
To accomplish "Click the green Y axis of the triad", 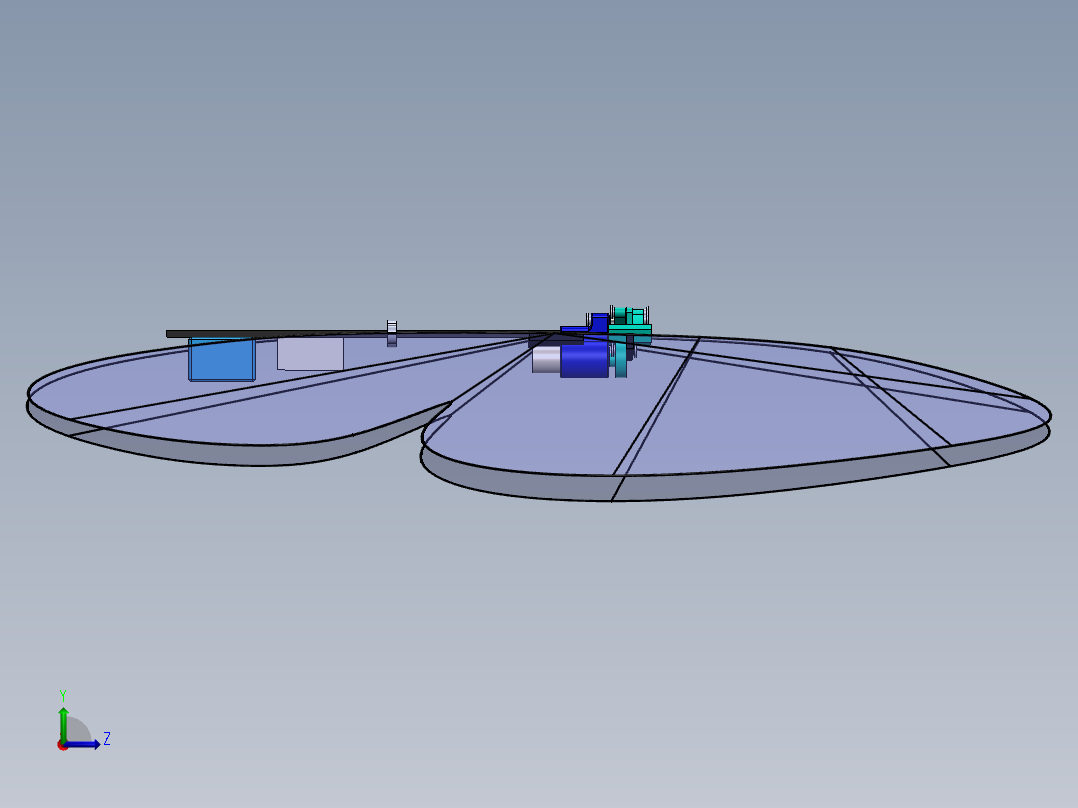I will (63, 723).
